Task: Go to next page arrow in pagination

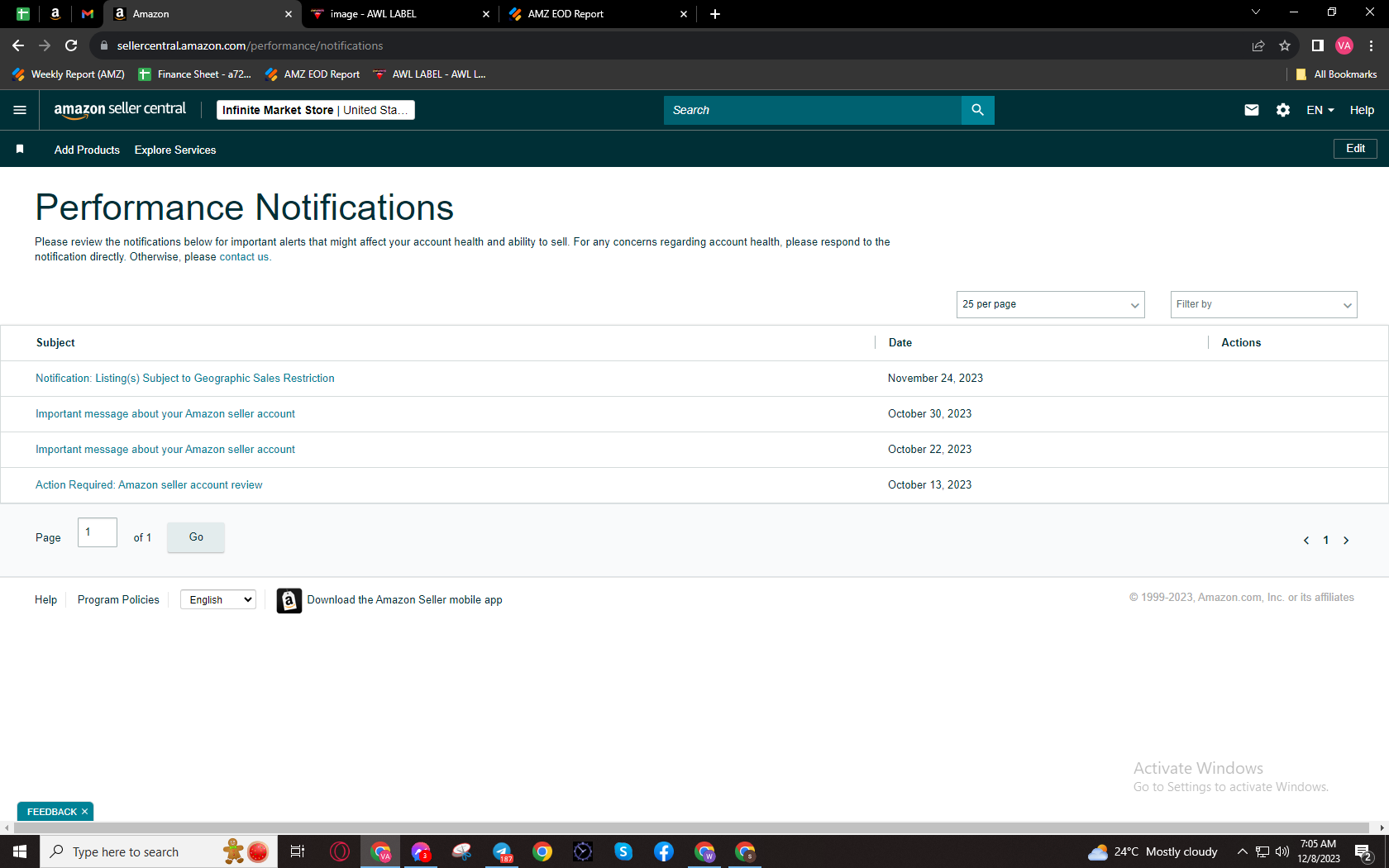Action: point(1346,541)
